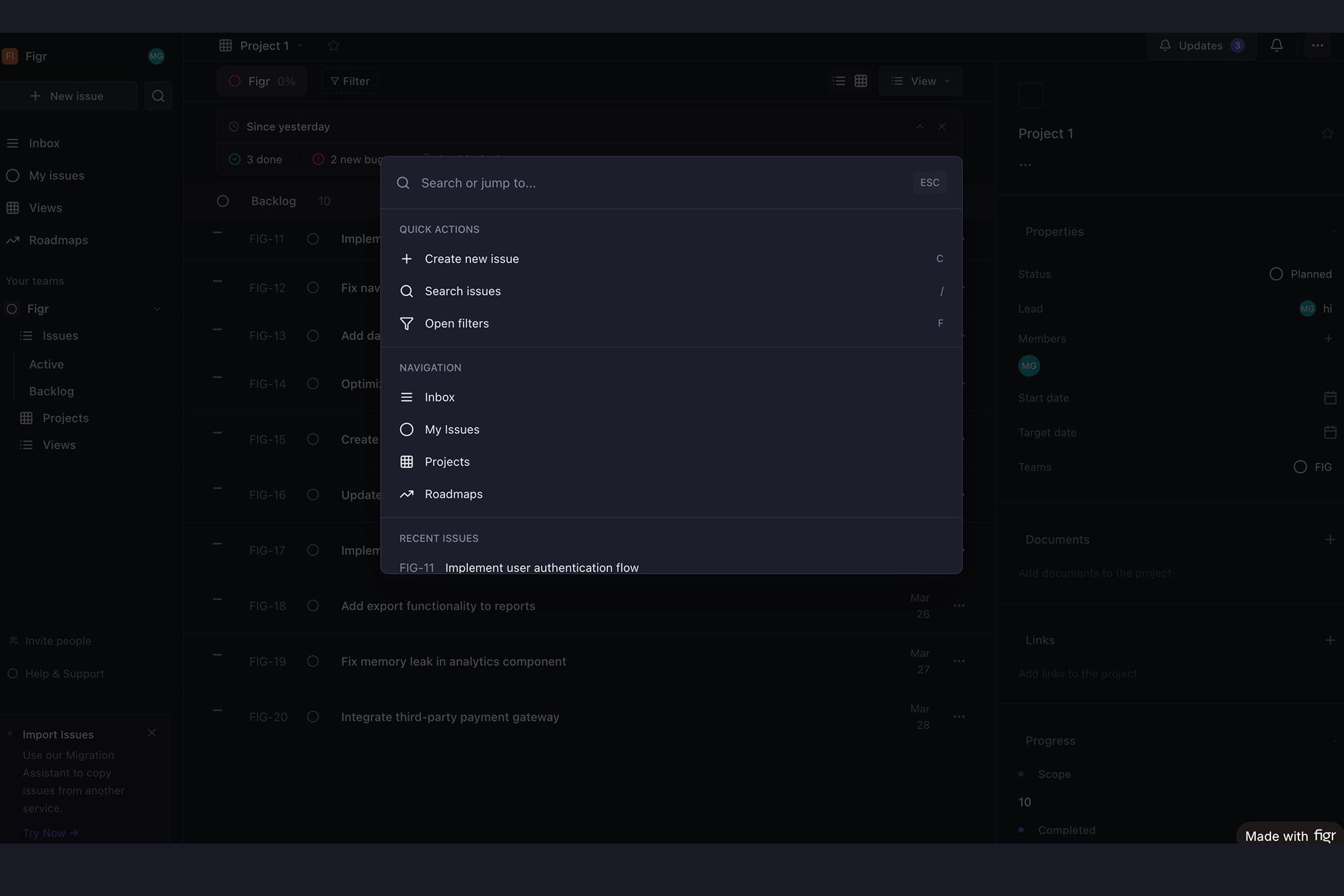The image size is (1344, 896).
Task: Favorite Project 1 with header star
Action: pos(333,45)
